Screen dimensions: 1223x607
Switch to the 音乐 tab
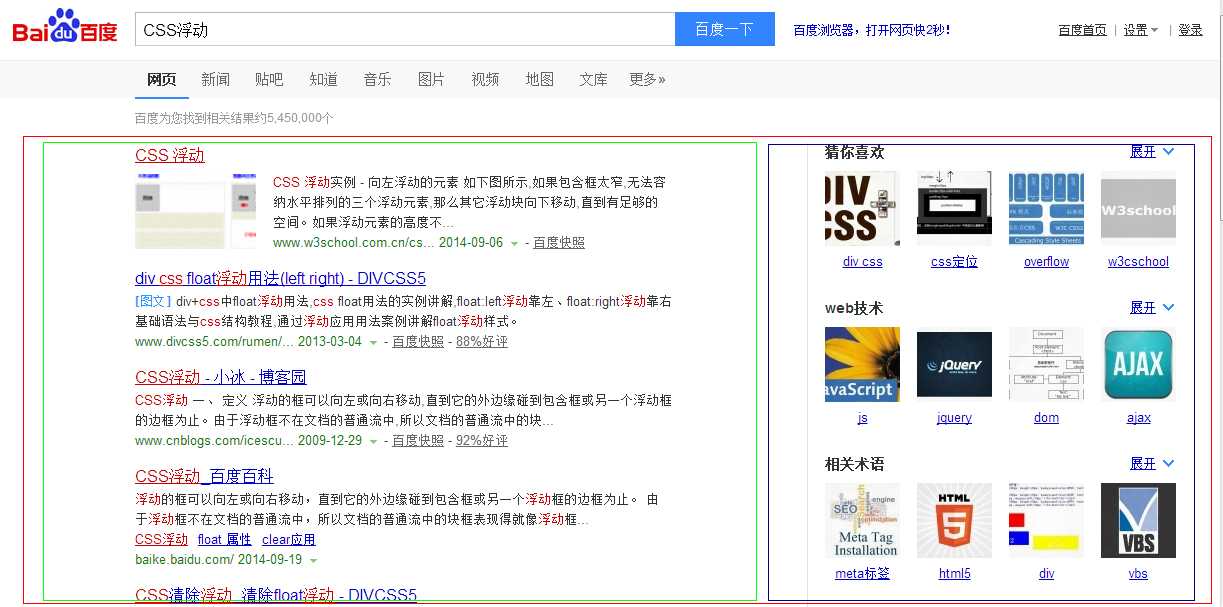(x=377, y=79)
